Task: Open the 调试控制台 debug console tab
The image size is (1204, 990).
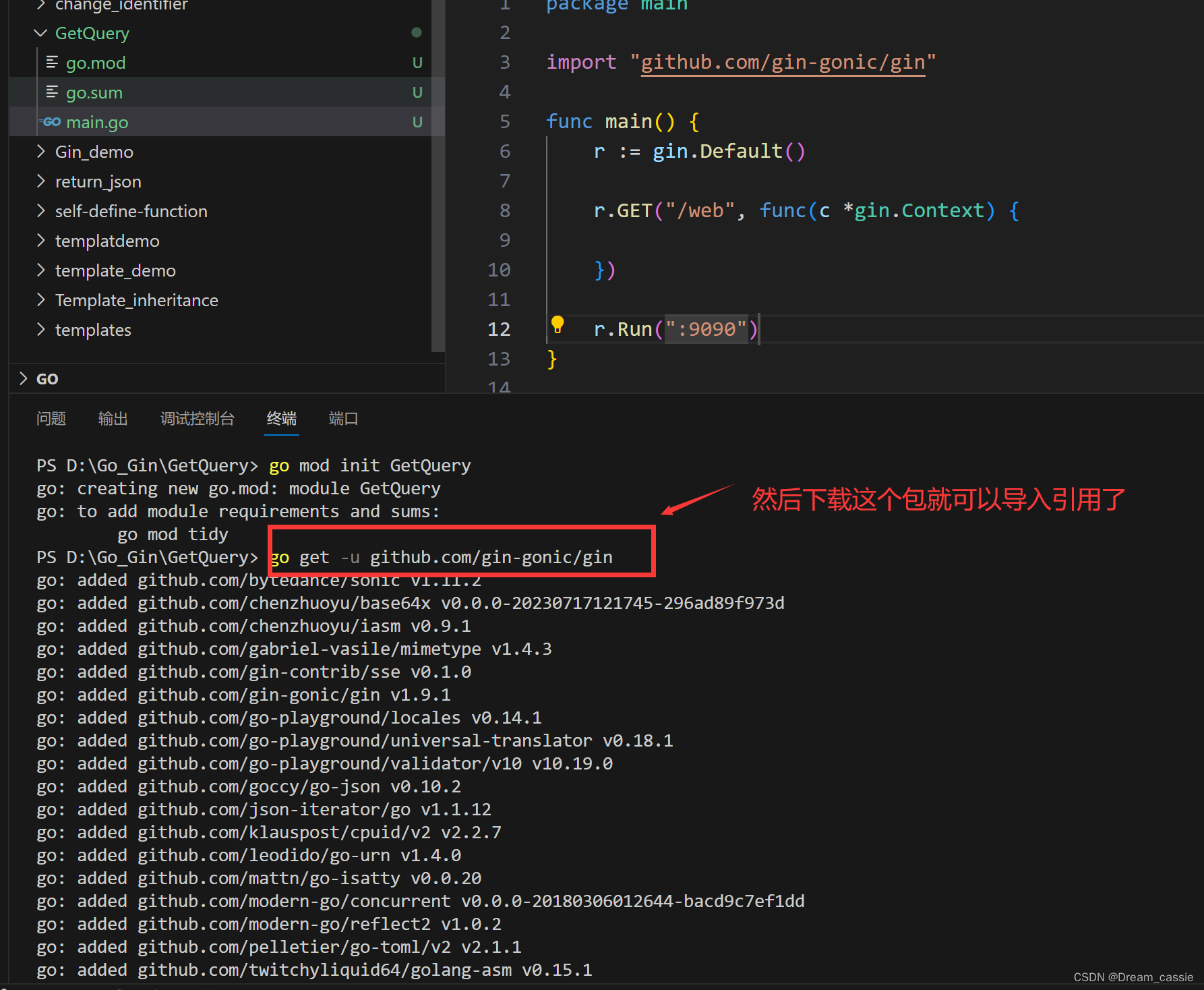Action: coord(198,419)
